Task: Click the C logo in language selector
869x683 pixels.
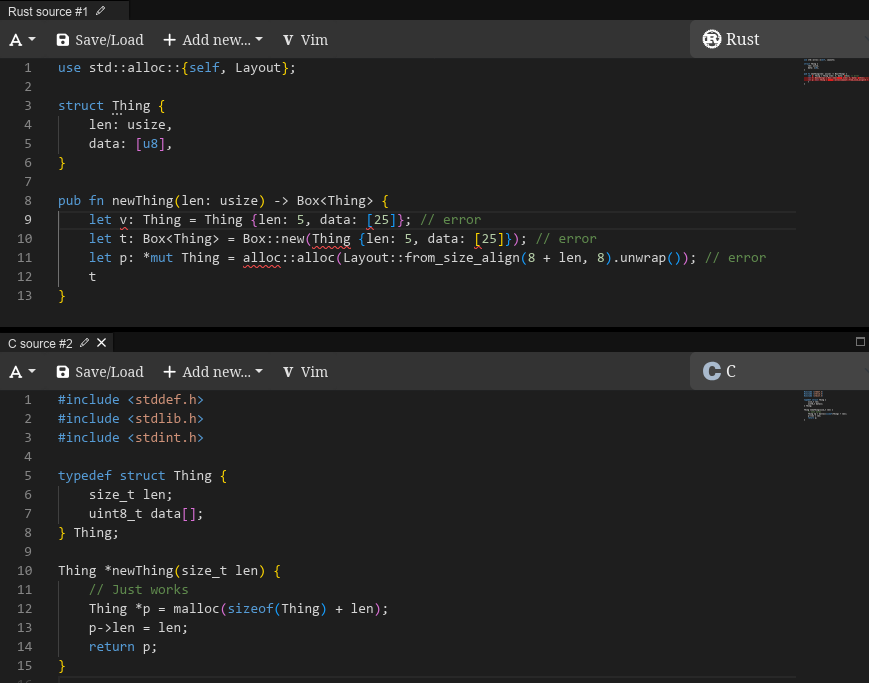Action: click(x=712, y=371)
